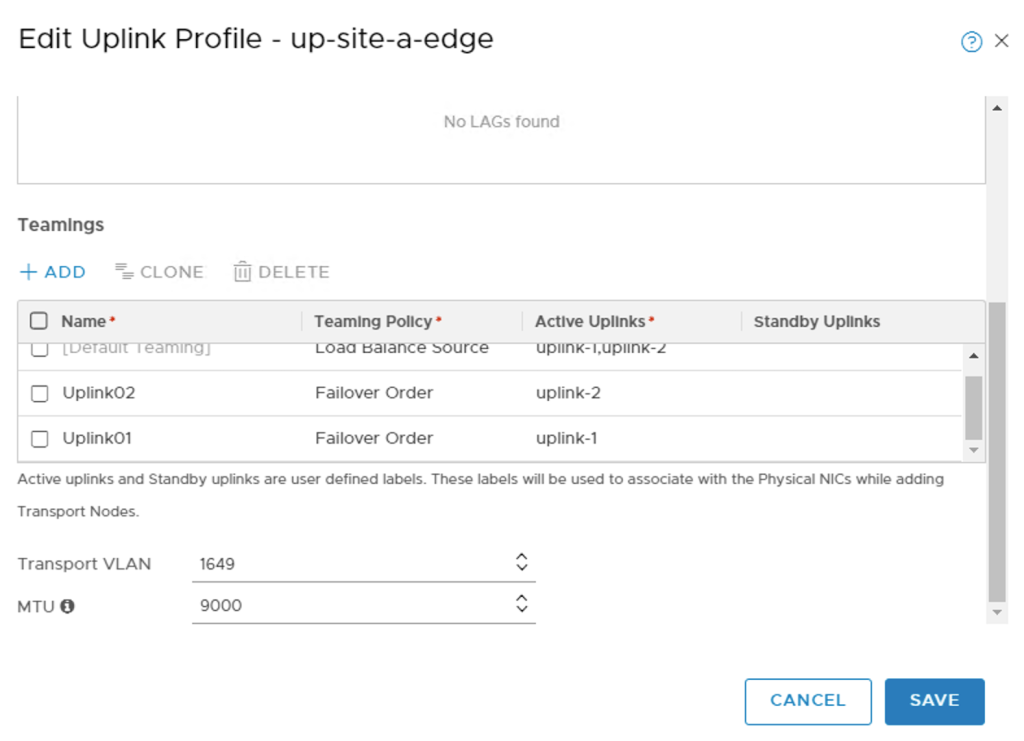The image size is (1024, 741).
Task: Click the Default Teaming row checkbox
Action: tap(39, 347)
